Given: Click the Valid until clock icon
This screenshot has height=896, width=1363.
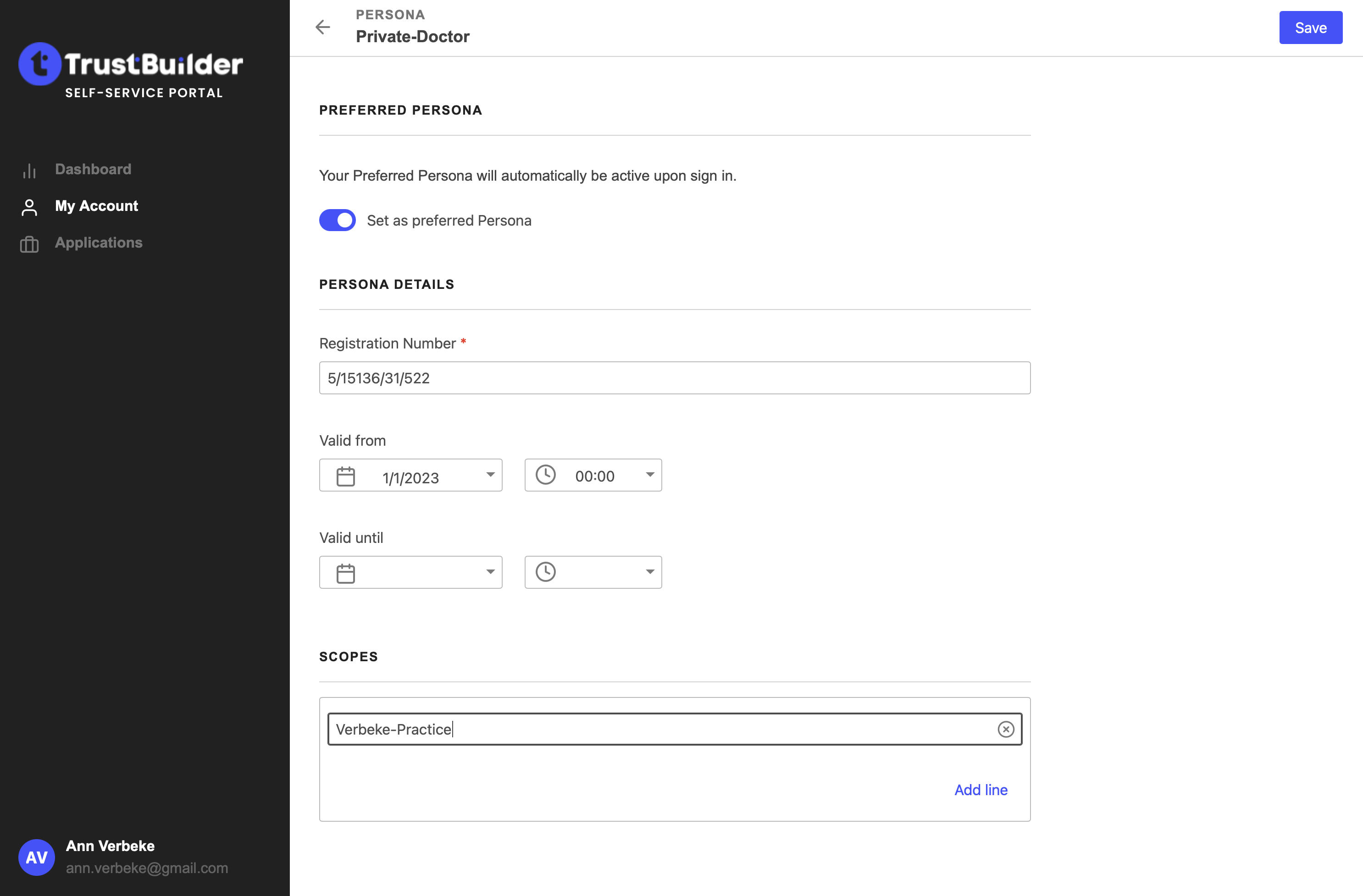Looking at the screenshot, I should (x=545, y=572).
